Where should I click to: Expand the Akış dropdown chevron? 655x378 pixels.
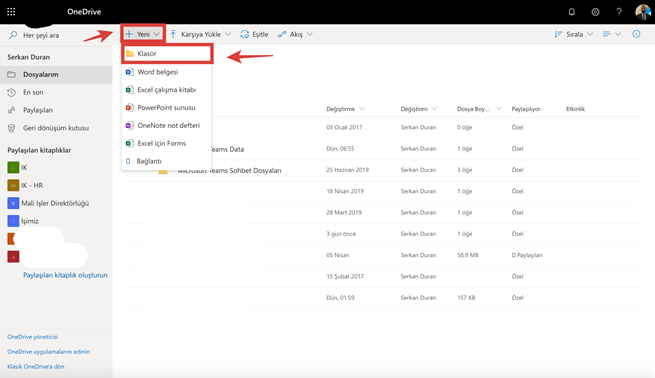[310, 34]
